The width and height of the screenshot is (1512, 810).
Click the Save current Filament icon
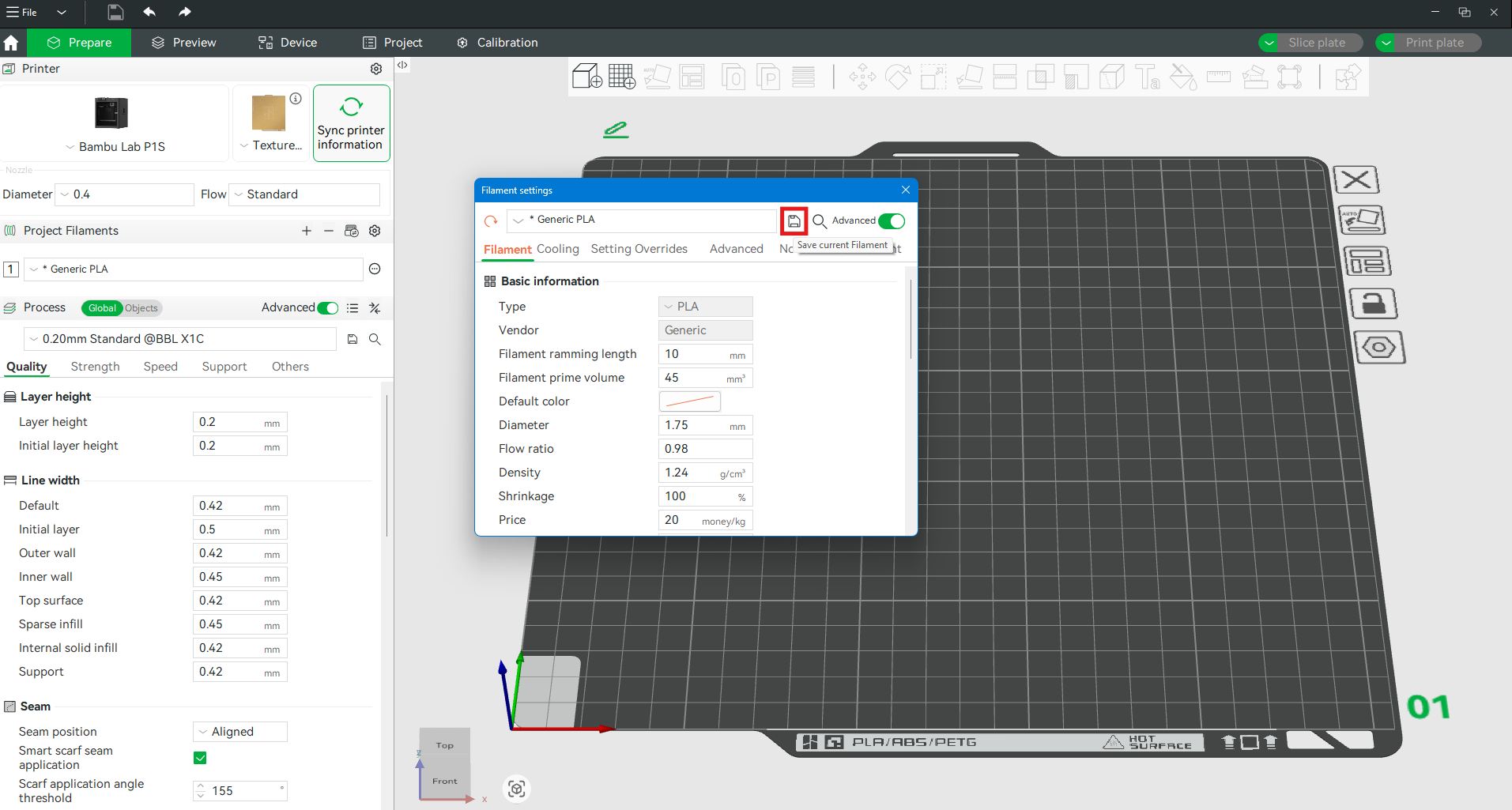[x=794, y=221]
